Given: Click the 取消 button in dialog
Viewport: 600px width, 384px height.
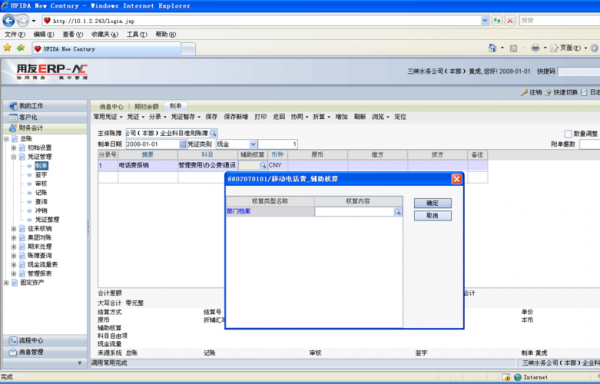Looking at the screenshot, I should point(432,216).
